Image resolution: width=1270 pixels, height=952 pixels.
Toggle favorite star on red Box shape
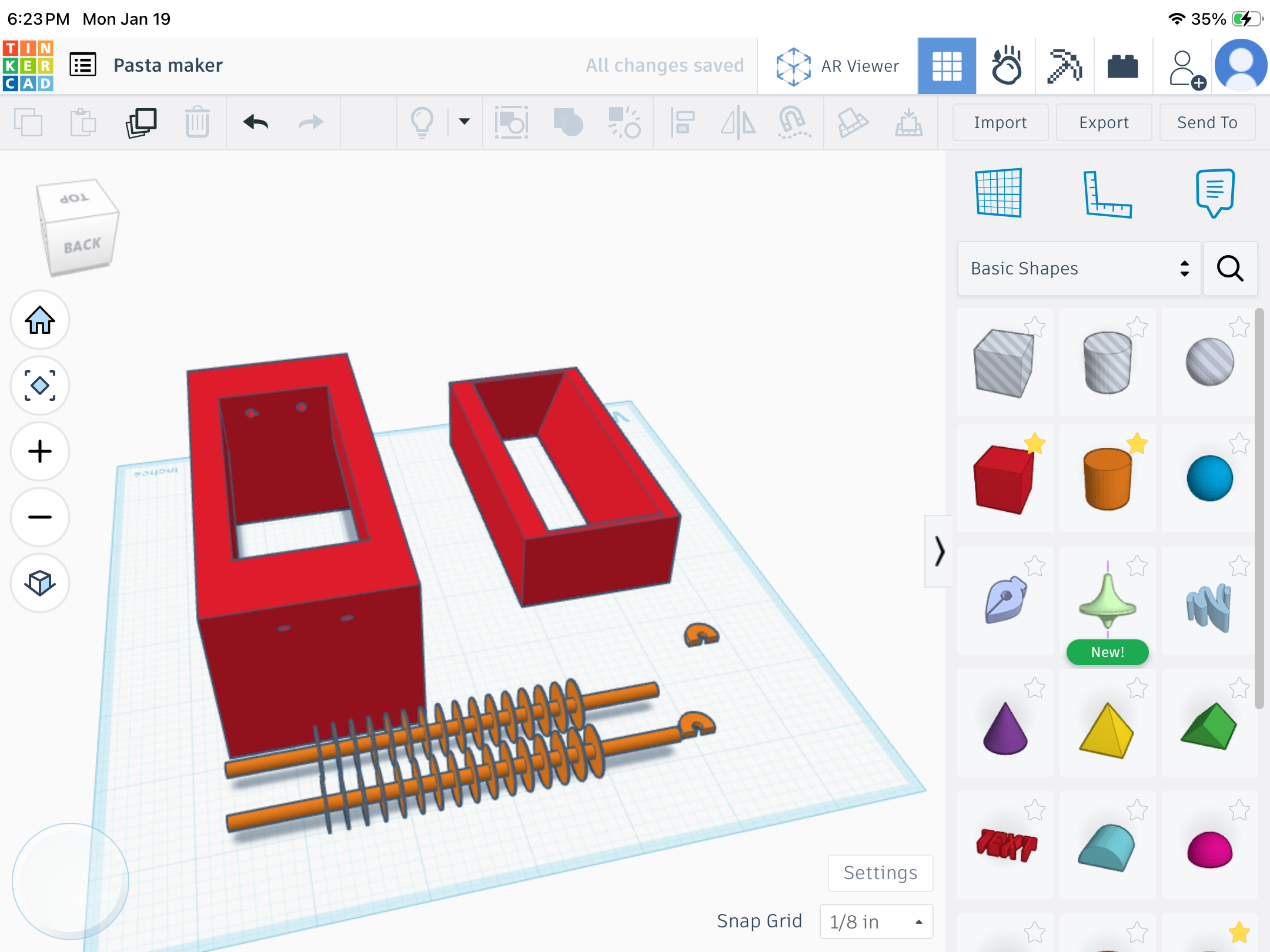[x=1034, y=444]
